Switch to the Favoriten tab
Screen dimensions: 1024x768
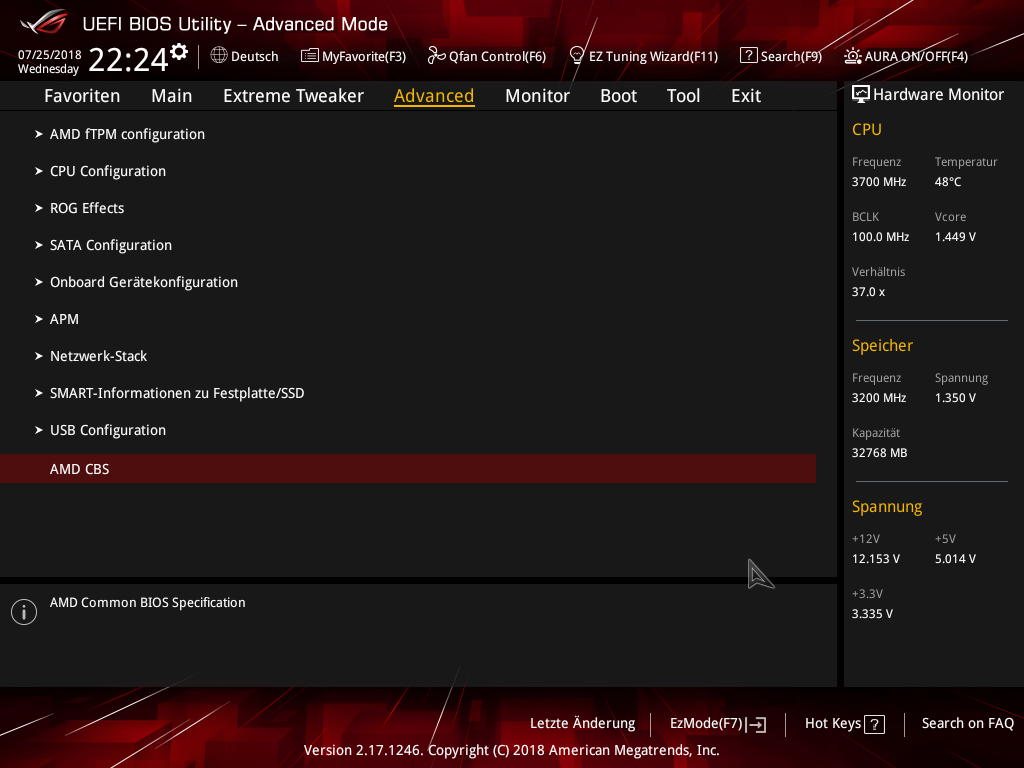coord(82,96)
